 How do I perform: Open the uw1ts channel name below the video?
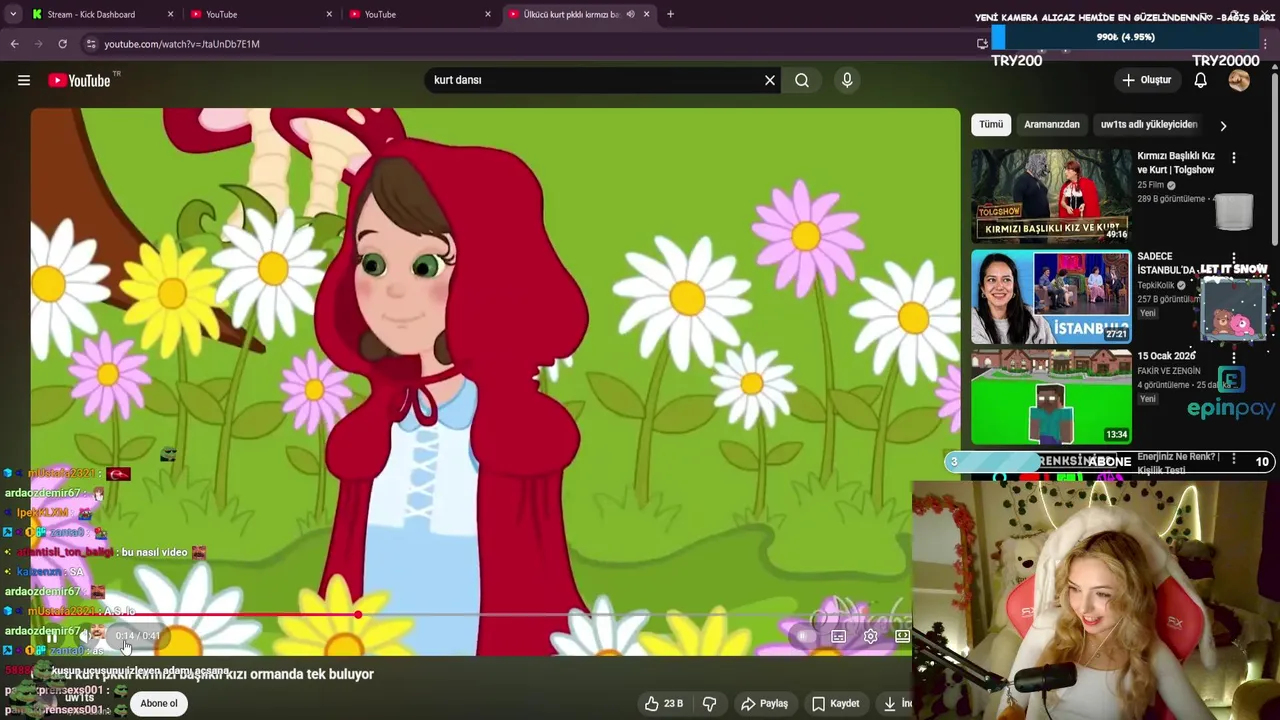point(79,697)
